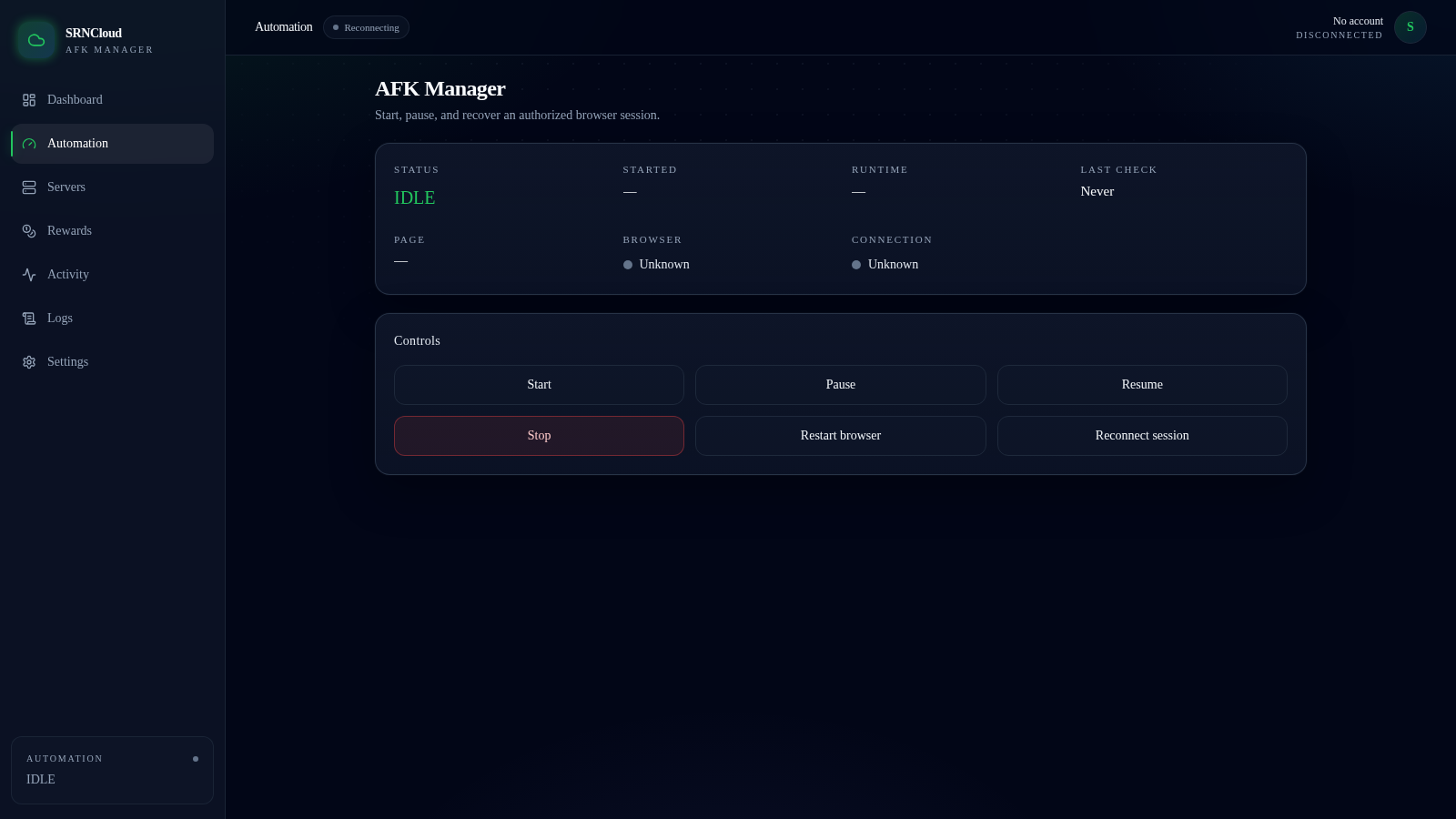
Task: Click the AFK Manager page heading
Action: (440, 88)
